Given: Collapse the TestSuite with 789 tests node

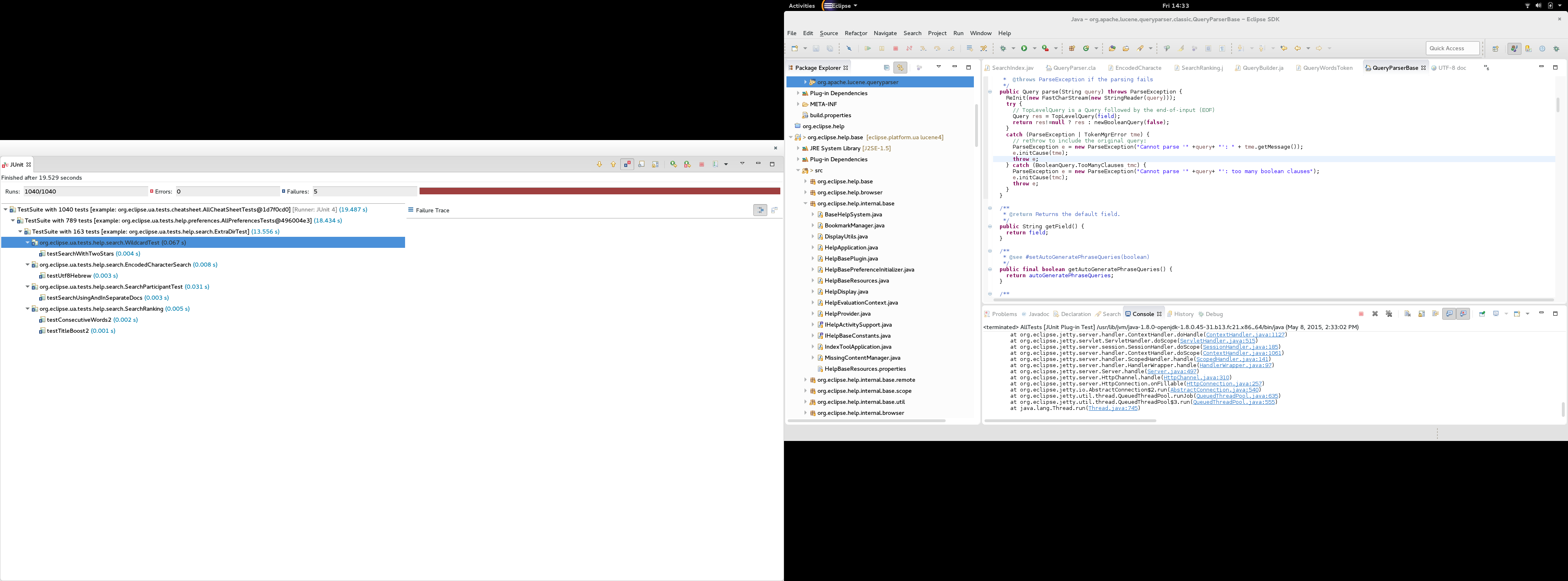Looking at the screenshot, I should [x=13, y=220].
